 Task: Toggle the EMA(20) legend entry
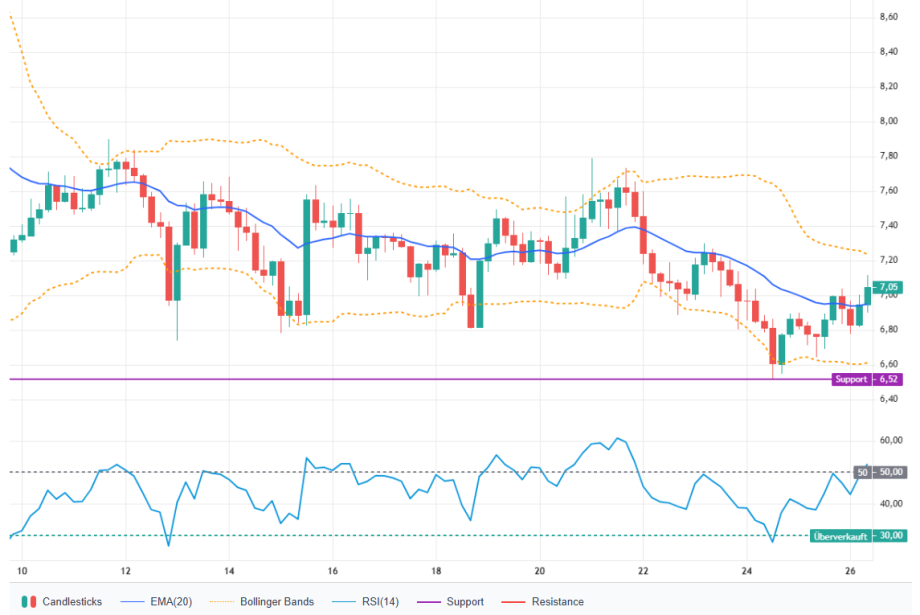coord(156,602)
